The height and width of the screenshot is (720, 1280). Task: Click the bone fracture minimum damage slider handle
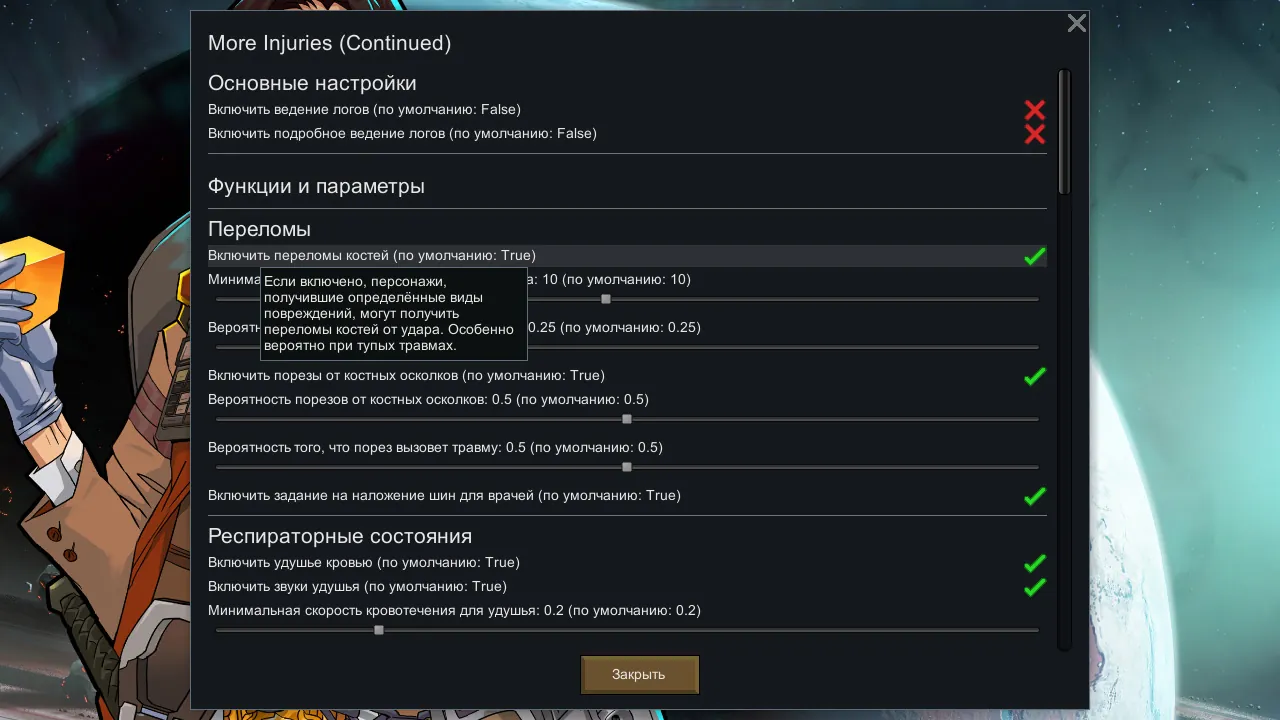click(x=606, y=299)
